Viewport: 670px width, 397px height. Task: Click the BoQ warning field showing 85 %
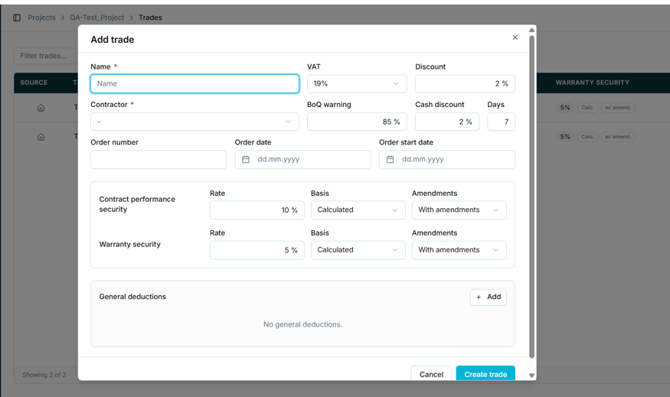pyautogui.click(x=357, y=121)
